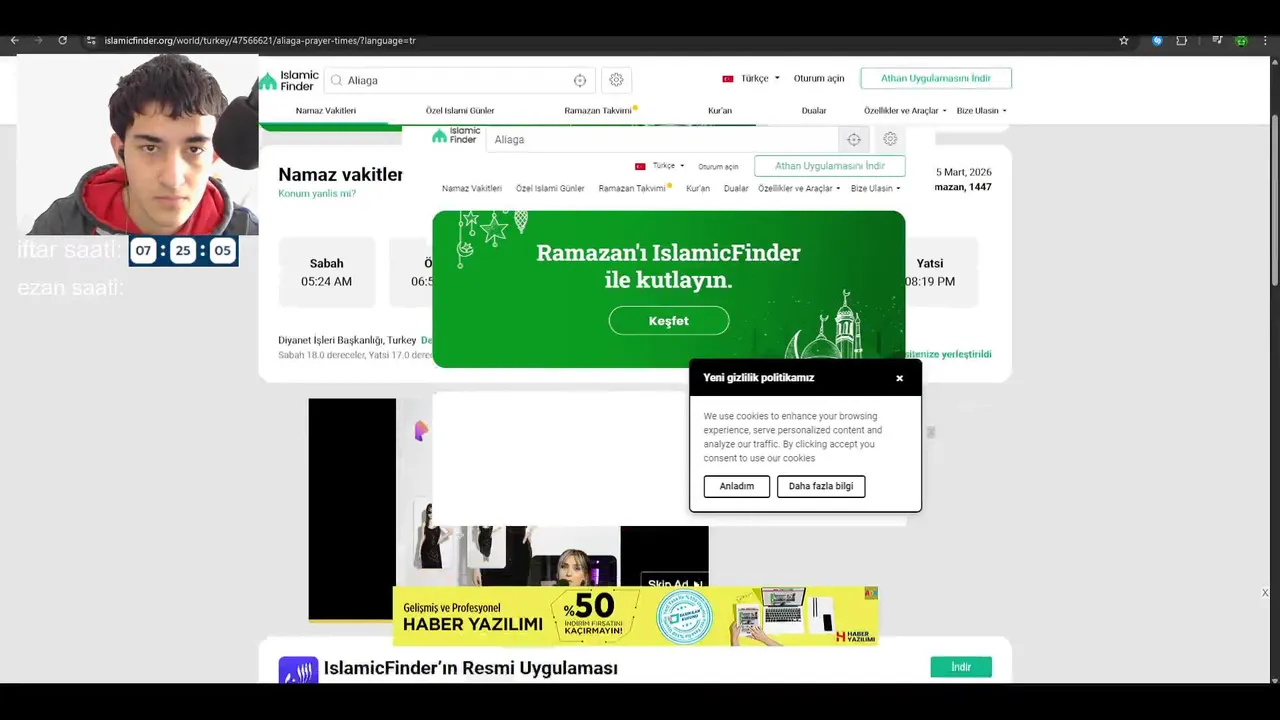The image size is (1280, 720).
Task: Open Kur'an in topmost navigation bar
Action: tap(720, 111)
